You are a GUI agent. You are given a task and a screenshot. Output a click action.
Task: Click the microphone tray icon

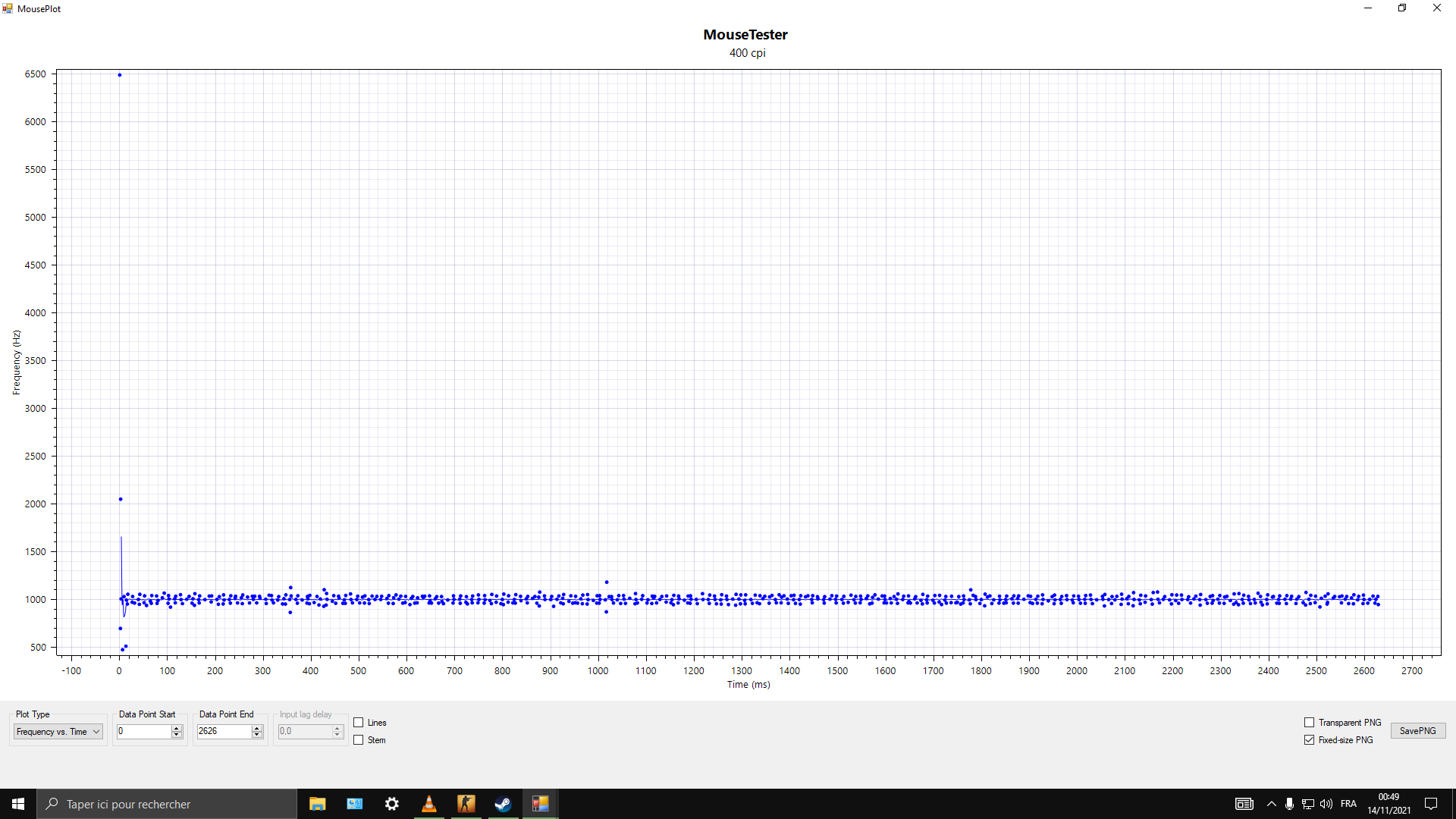click(x=1289, y=804)
